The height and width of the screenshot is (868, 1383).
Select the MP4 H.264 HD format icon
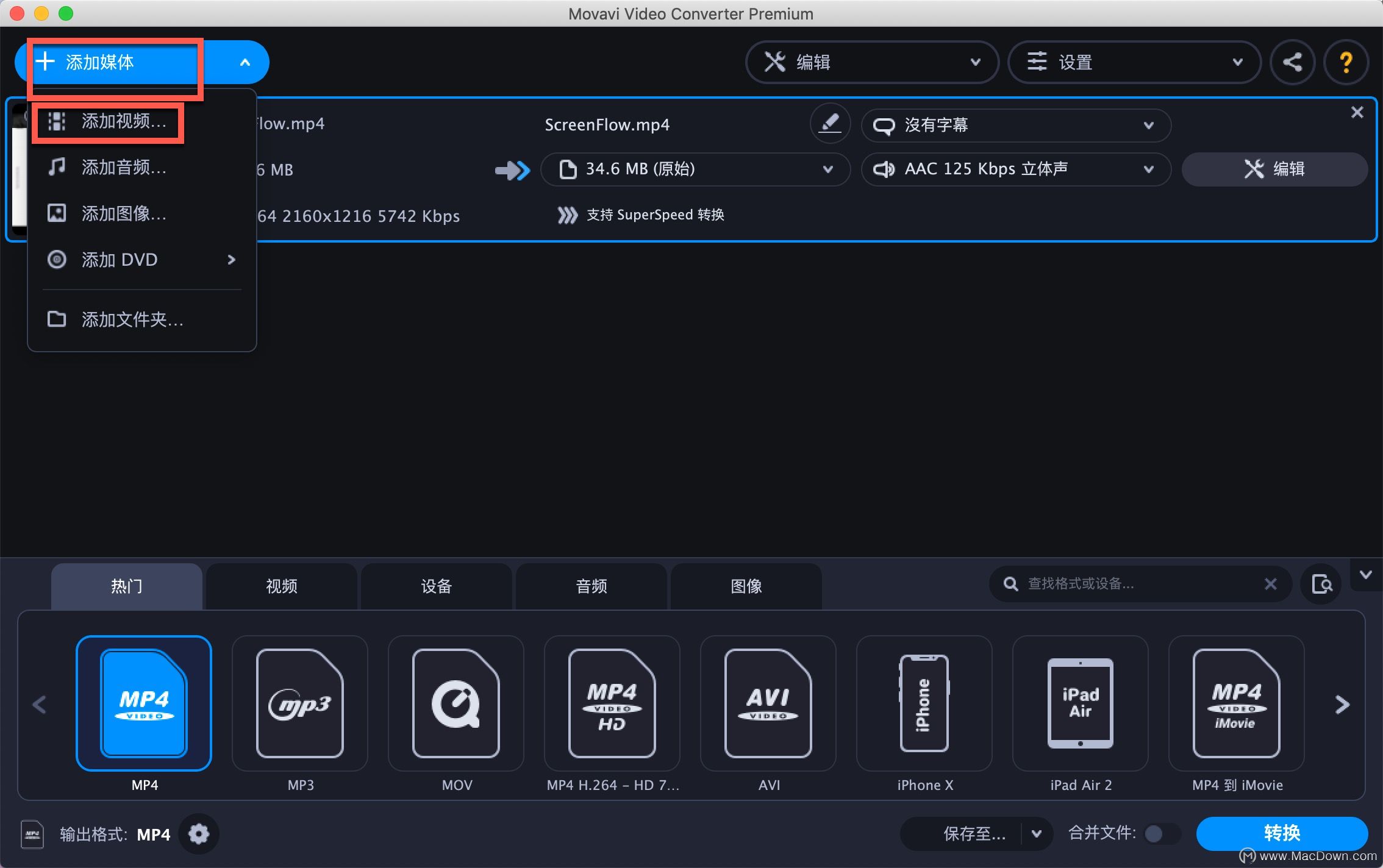pyautogui.click(x=612, y=703)
